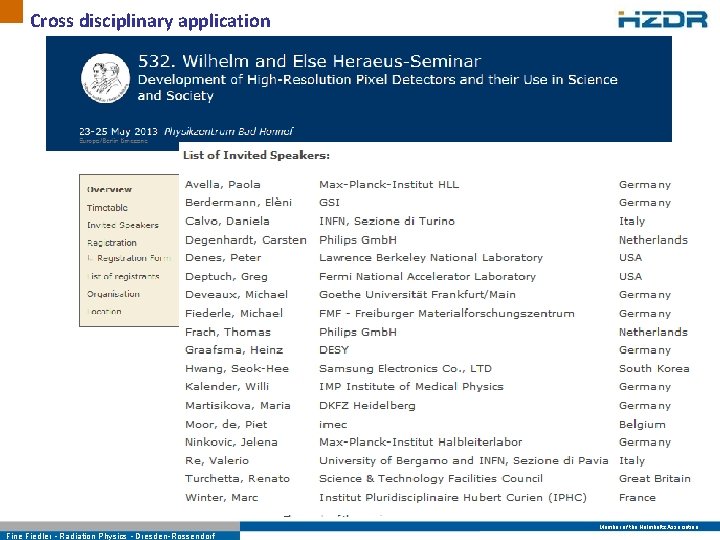The image size is (720, 540).
Task: Click institution 'imec'
Action: 333,424
